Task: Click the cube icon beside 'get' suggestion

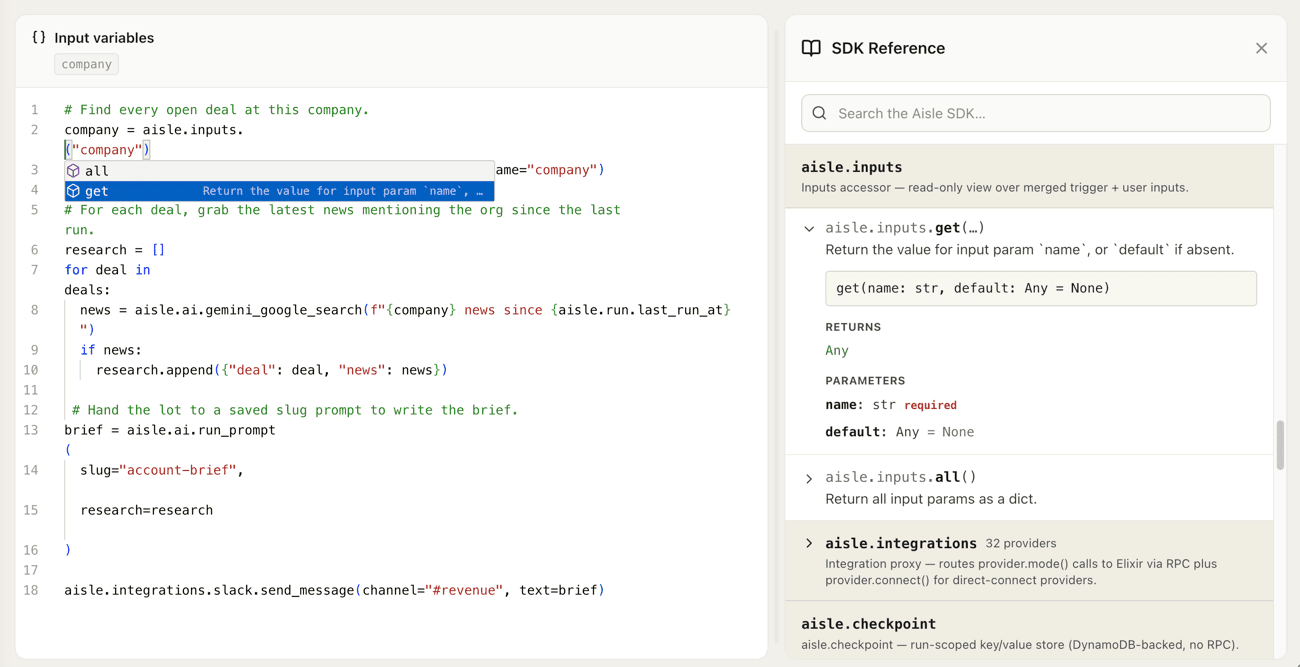Action: 73,191
